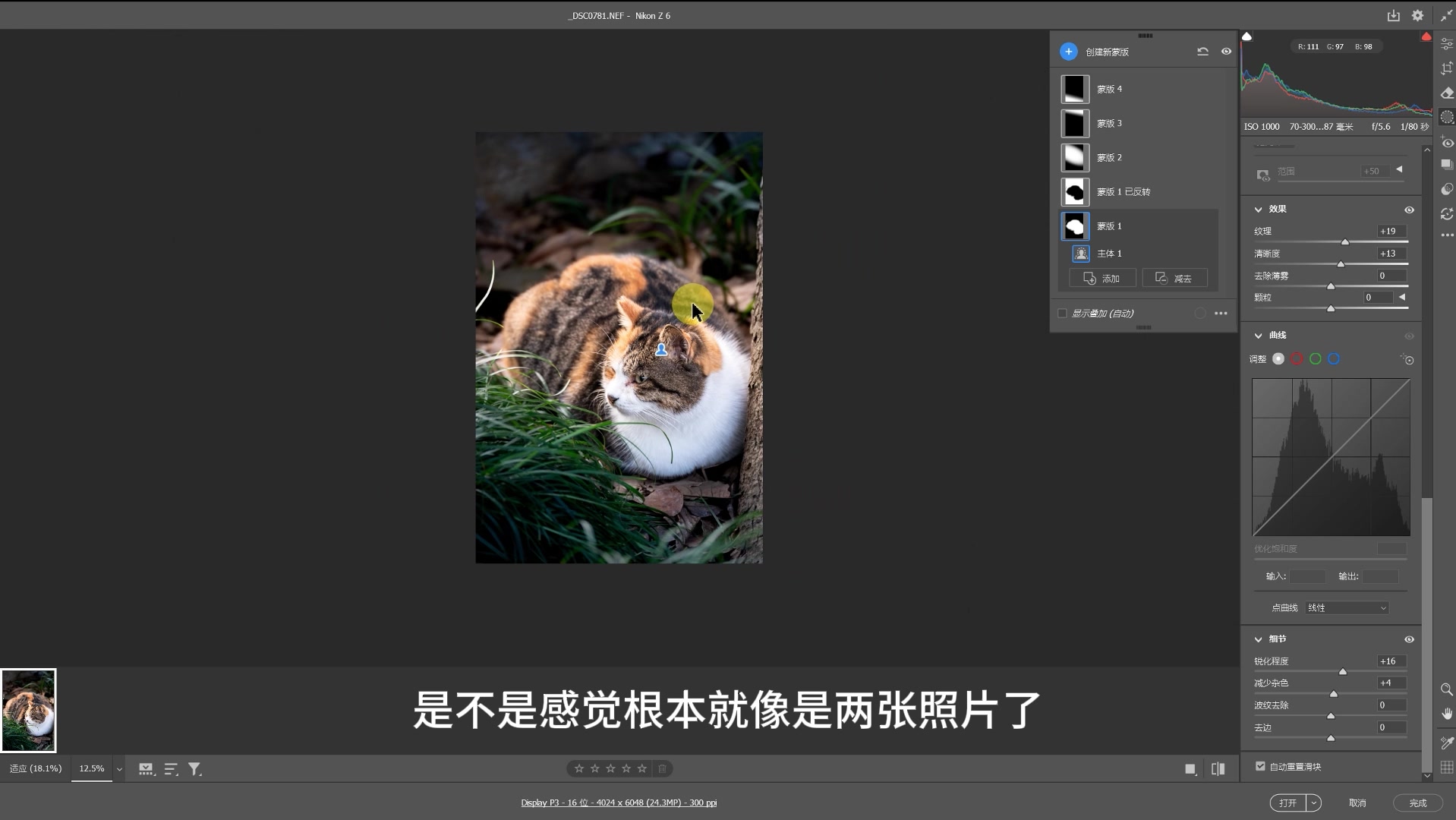Select the Healing tool in the right toolbar
Viewport: 1456px width, 820px height.
tap(1447, 93)
